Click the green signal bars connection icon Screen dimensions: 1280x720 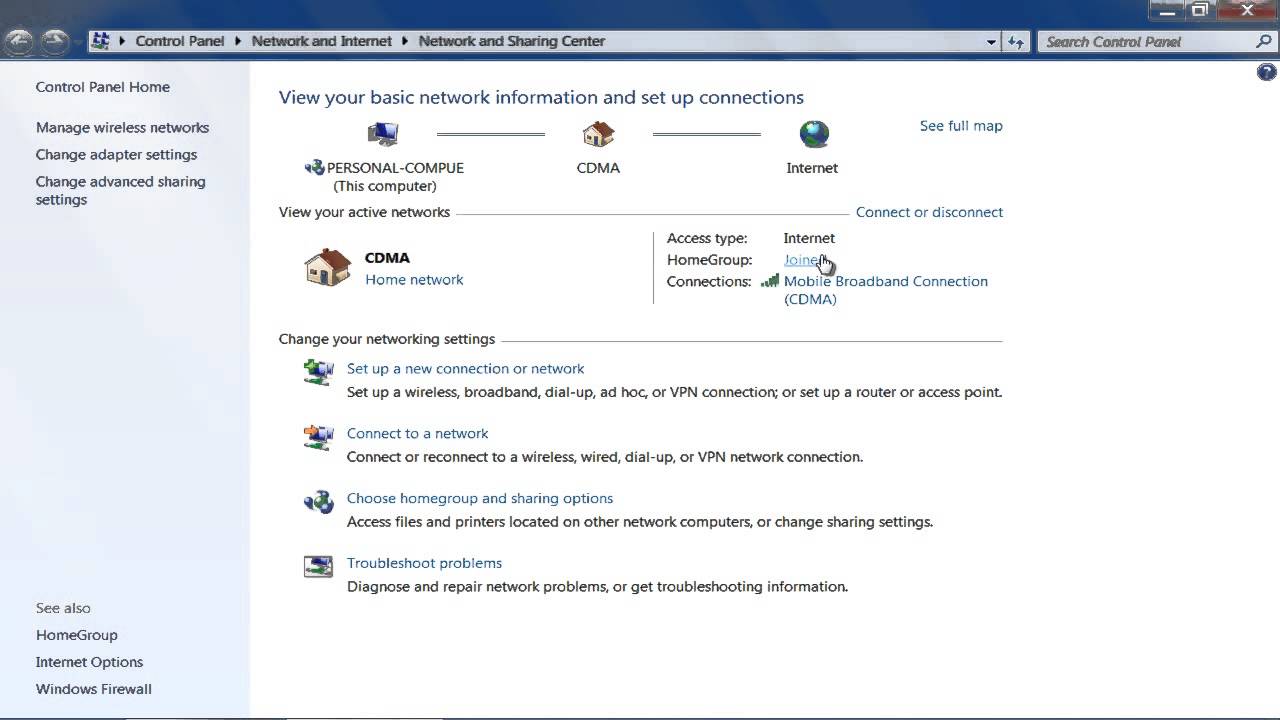point(770,281)
